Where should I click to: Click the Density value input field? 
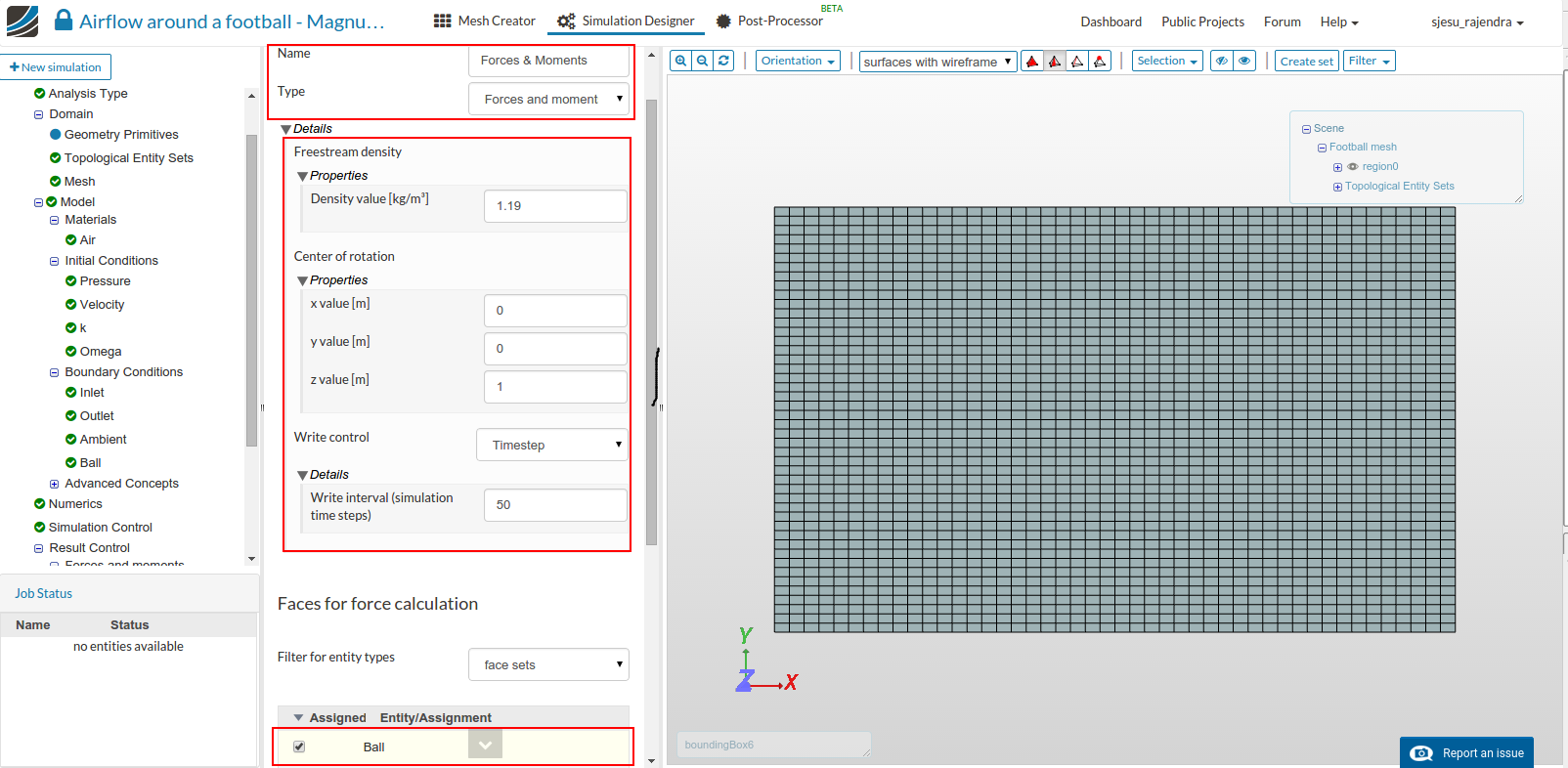click(x=555, y=206)
